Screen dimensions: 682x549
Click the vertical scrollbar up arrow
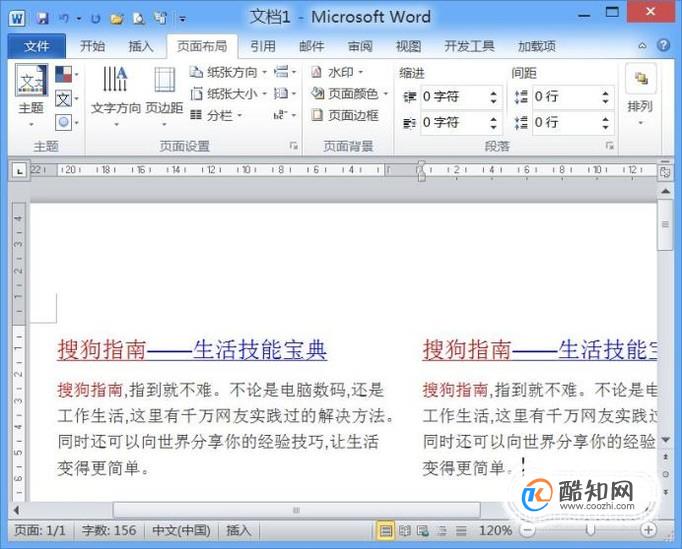665,191
